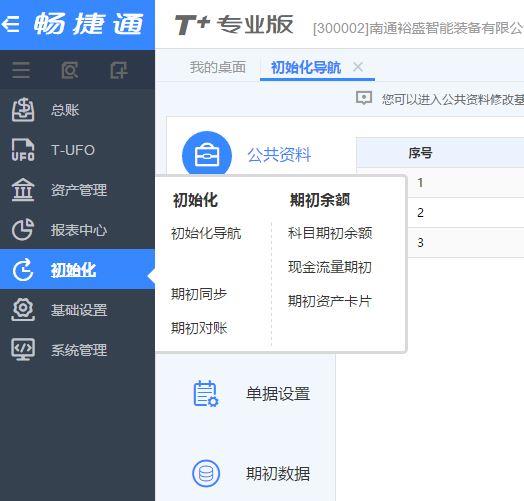Viewport: 524px width, 501px height.
Task: Open 现金流量期初 from flyout menu
Action: coord(330,267)
